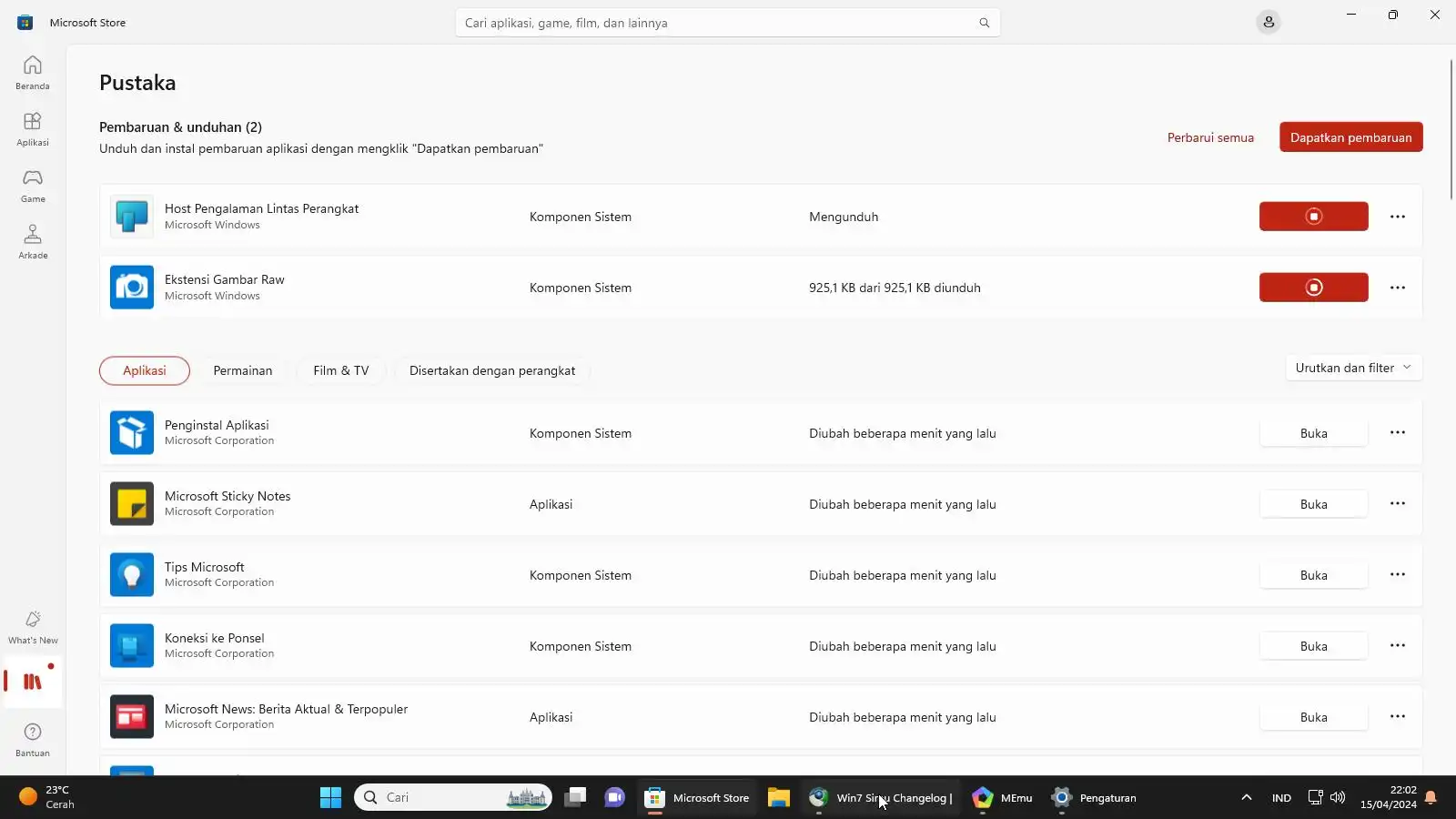This screenshot has height=819, width=1456.
Task: Open the clock showing 22:02 on taskbar
Action: (x=1389, y=798)
